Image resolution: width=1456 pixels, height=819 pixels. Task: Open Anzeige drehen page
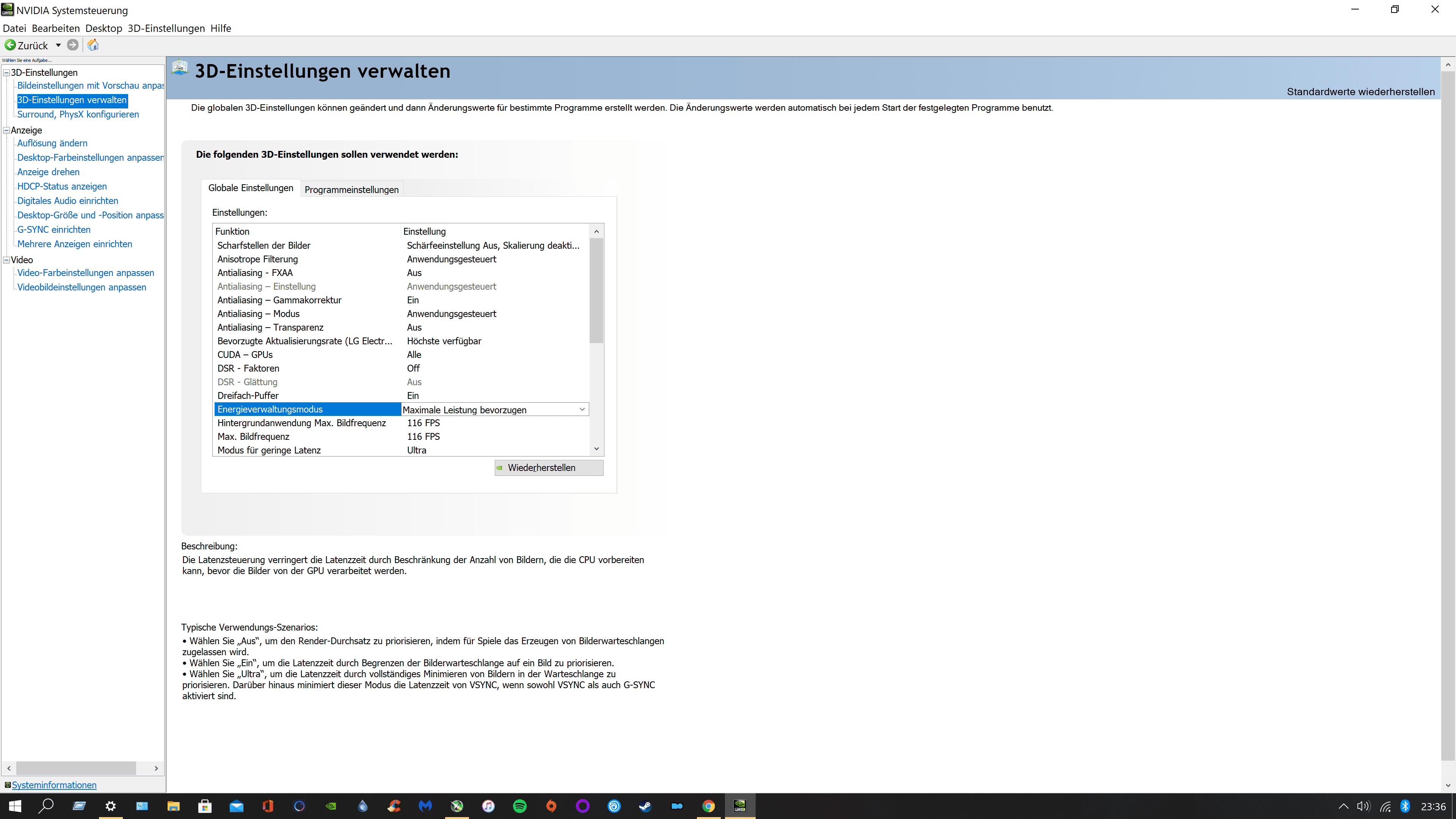(x=49, y=172)
